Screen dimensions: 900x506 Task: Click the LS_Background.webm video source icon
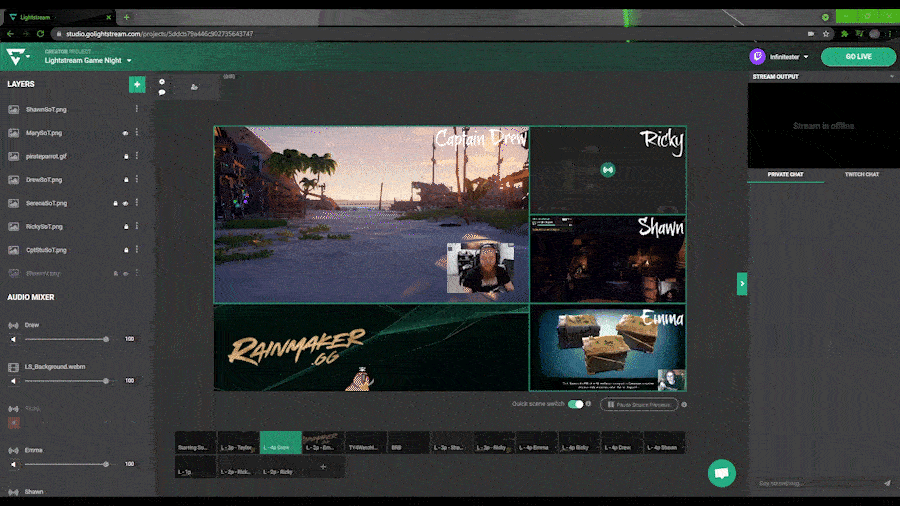click(x=13, y=367)
